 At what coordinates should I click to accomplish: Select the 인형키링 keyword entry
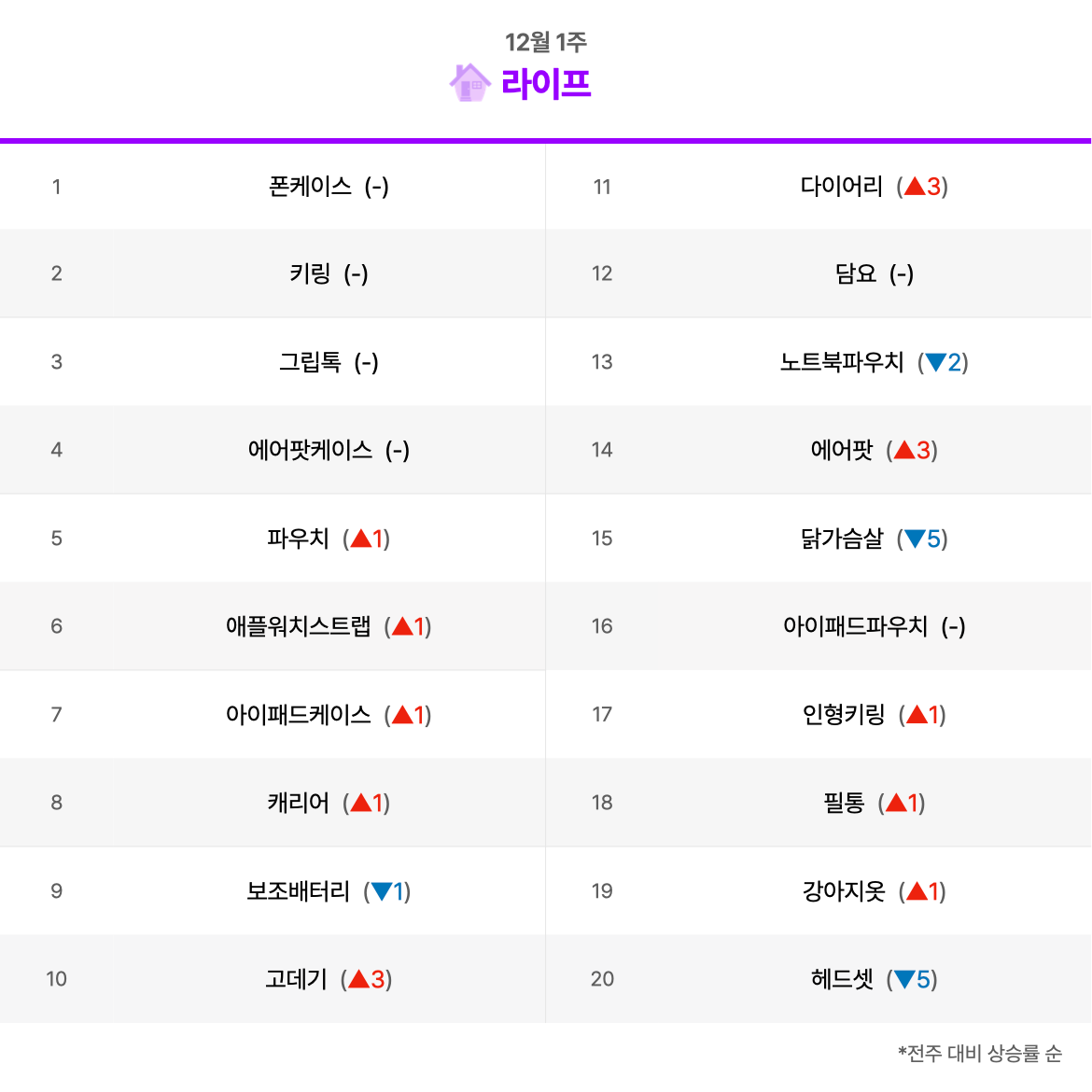844,715
